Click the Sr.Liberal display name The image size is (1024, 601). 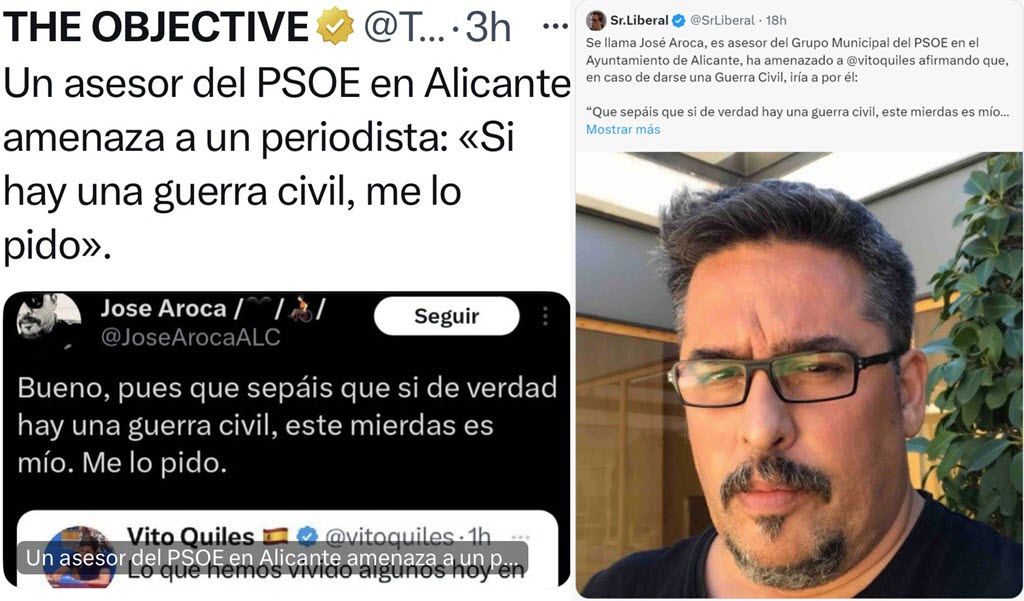639,21
